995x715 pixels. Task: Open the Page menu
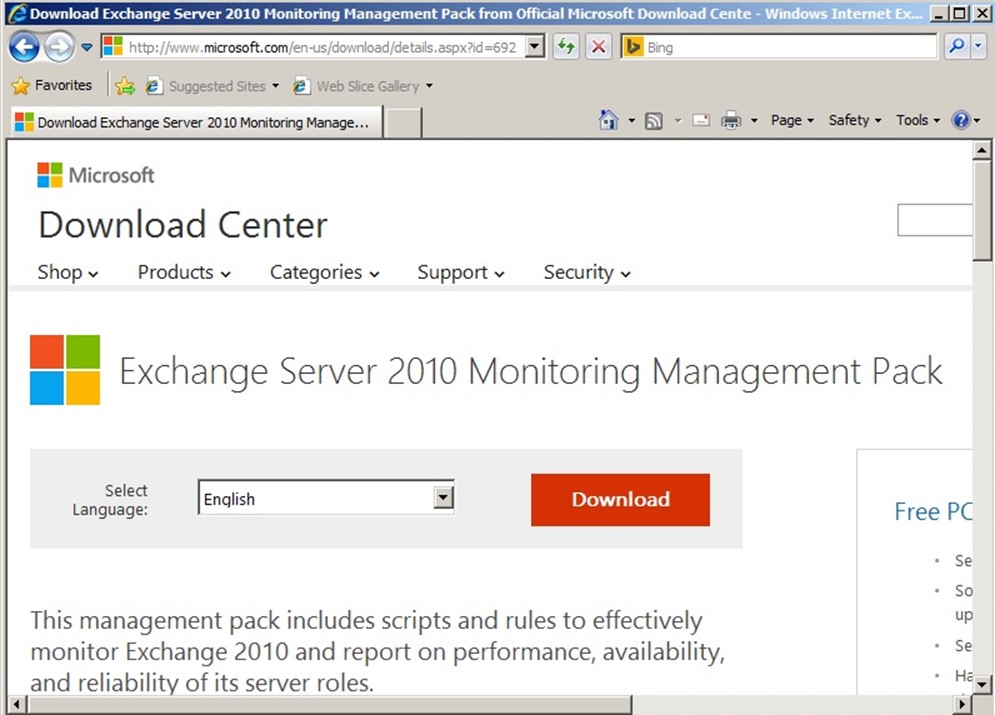(x=792, y=120)
